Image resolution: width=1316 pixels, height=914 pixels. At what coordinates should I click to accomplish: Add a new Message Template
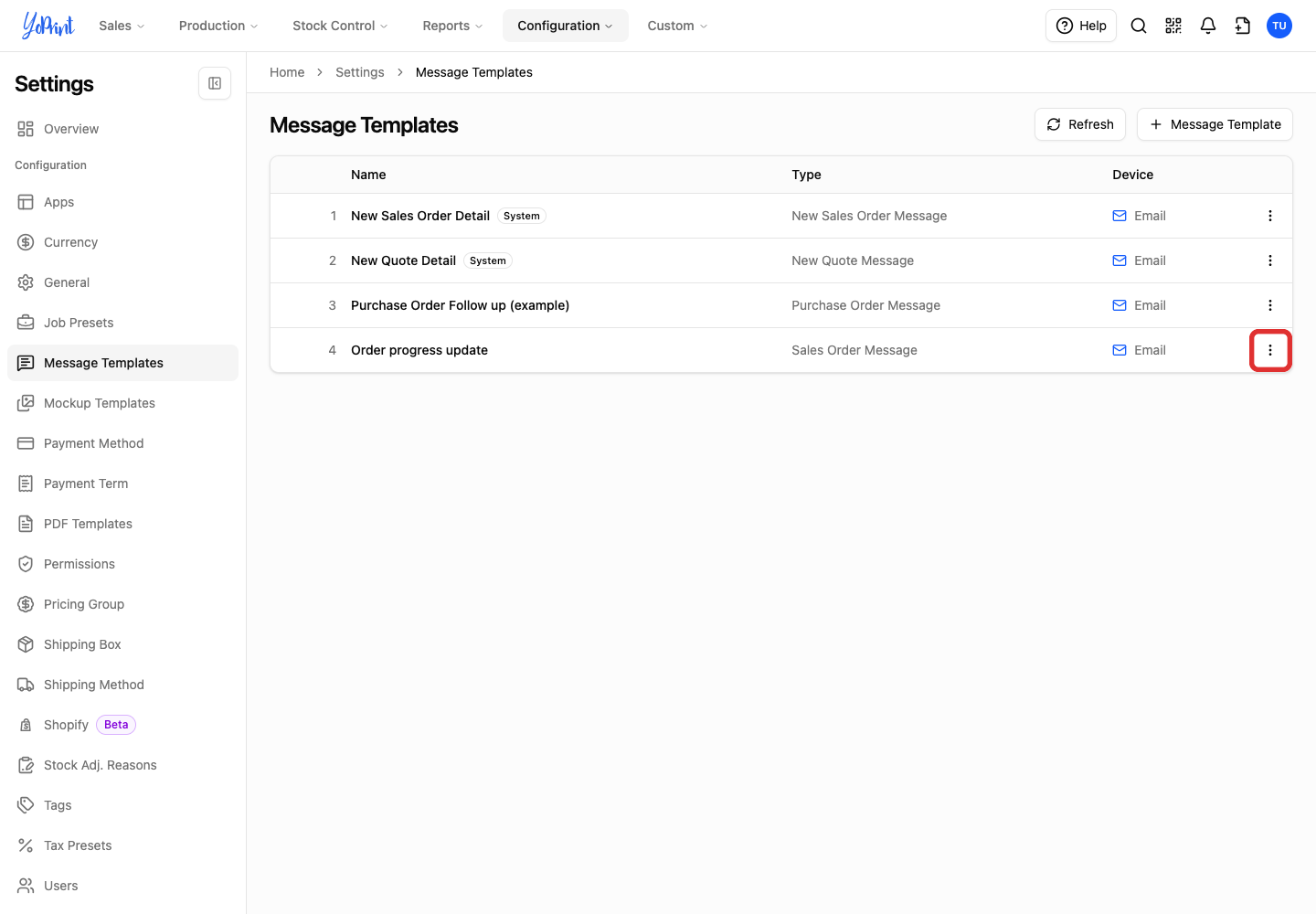[x=1215, y=124]
